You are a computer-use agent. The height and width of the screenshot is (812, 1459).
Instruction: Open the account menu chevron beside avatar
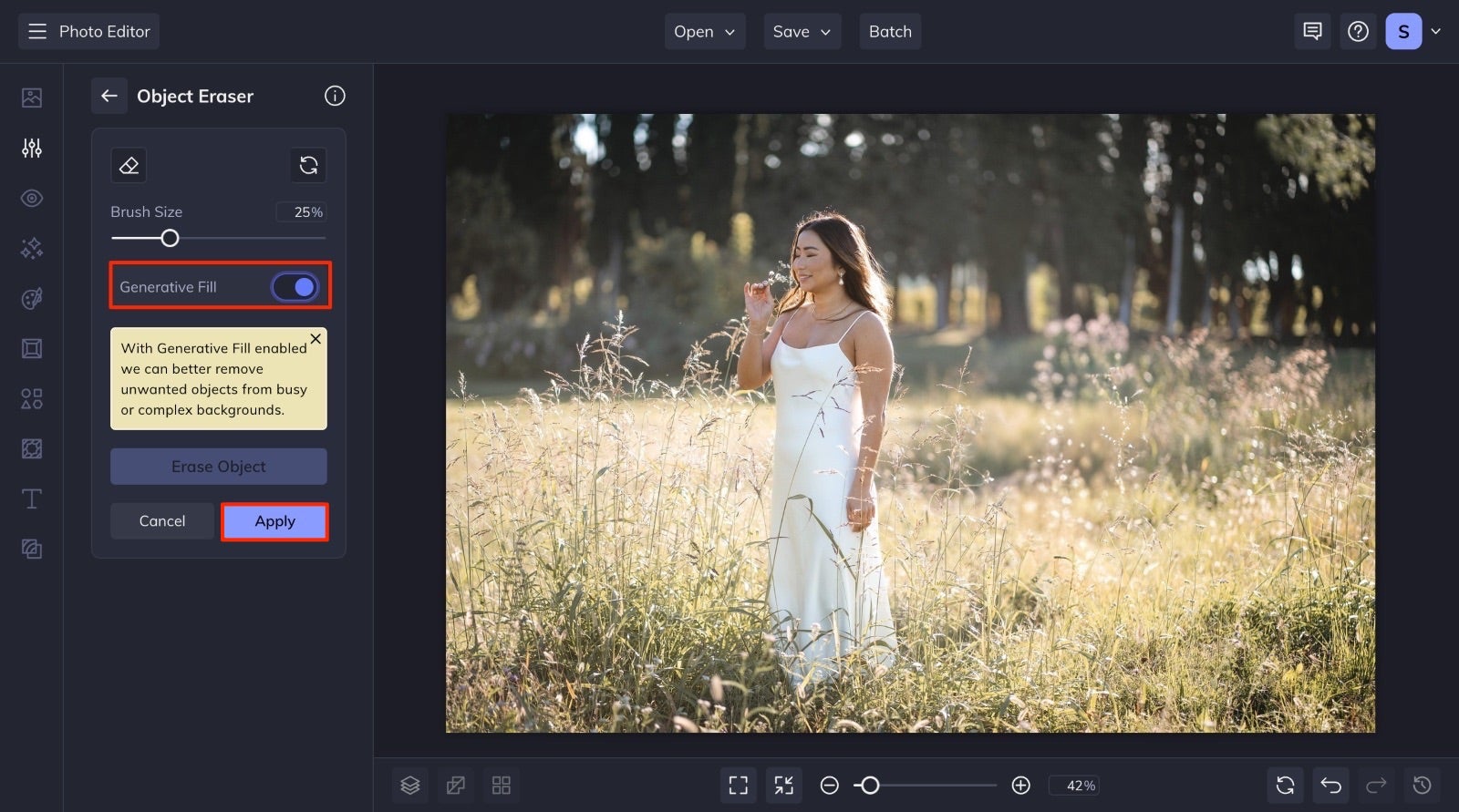point(1435,31)
